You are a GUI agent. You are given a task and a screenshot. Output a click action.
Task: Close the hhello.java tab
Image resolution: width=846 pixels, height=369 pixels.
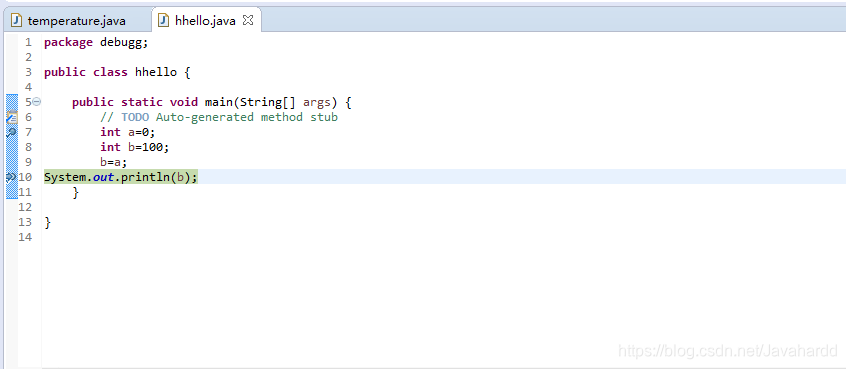coord(248,20)
